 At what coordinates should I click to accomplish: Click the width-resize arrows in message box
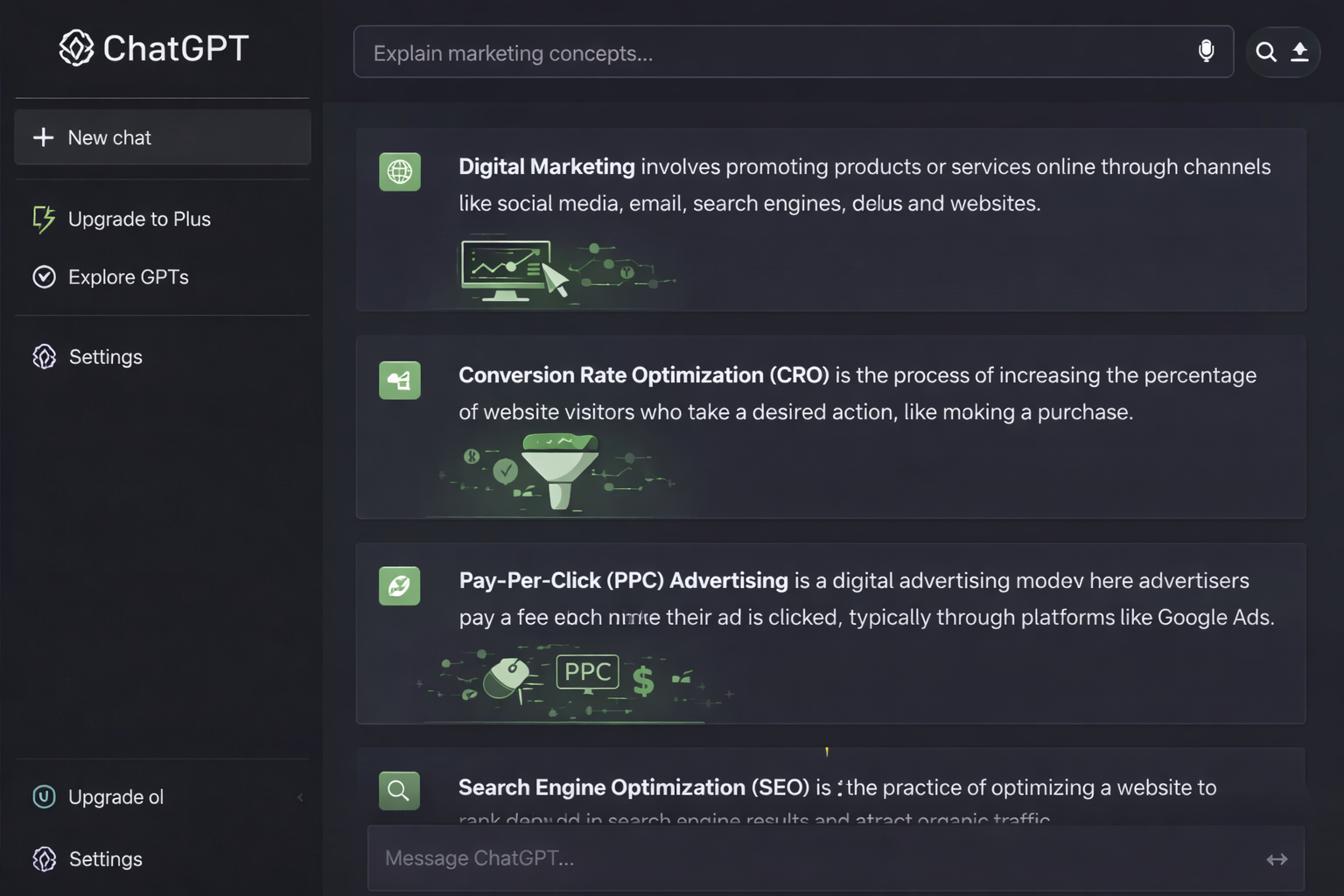(1277, 858)
